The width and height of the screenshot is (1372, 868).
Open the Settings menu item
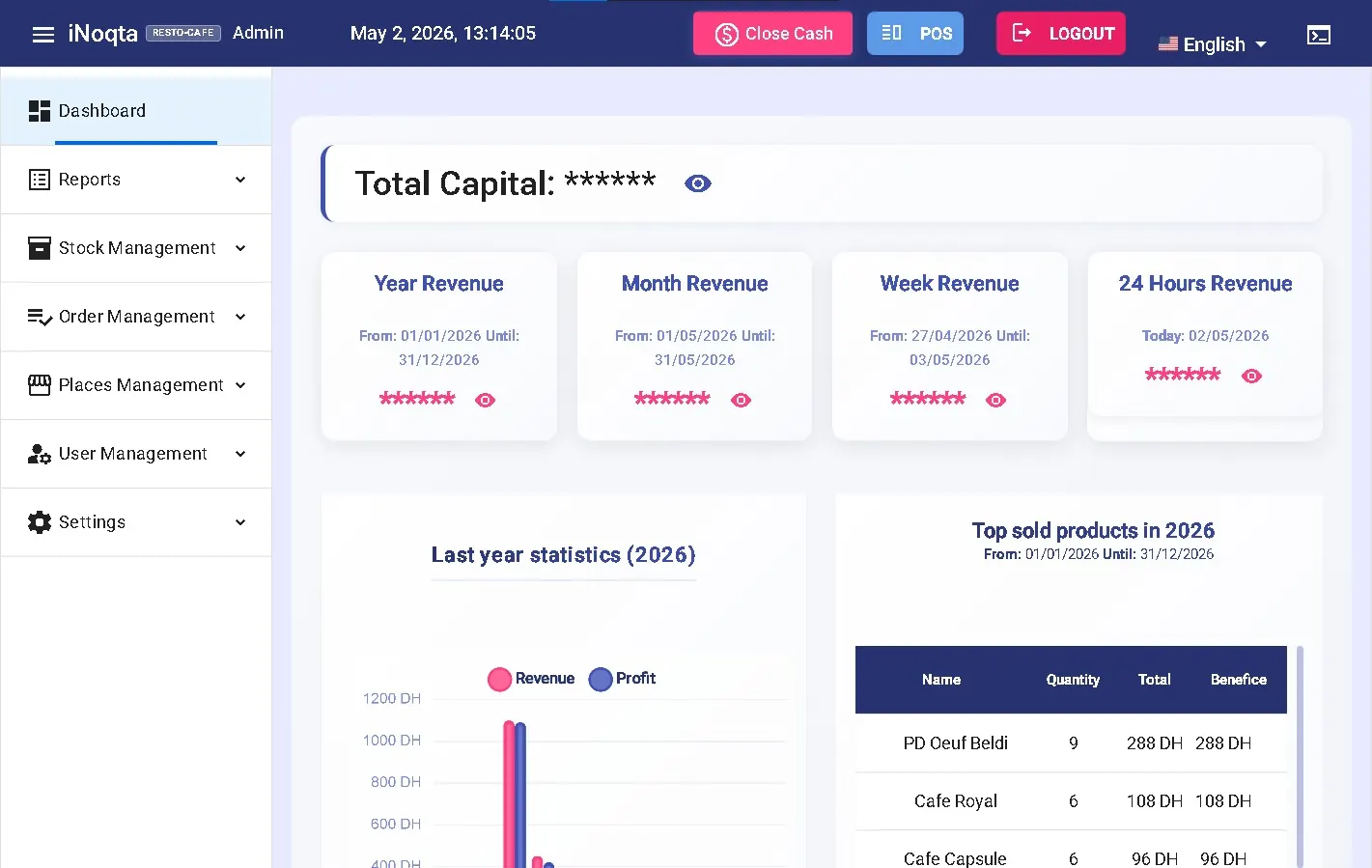136,522
